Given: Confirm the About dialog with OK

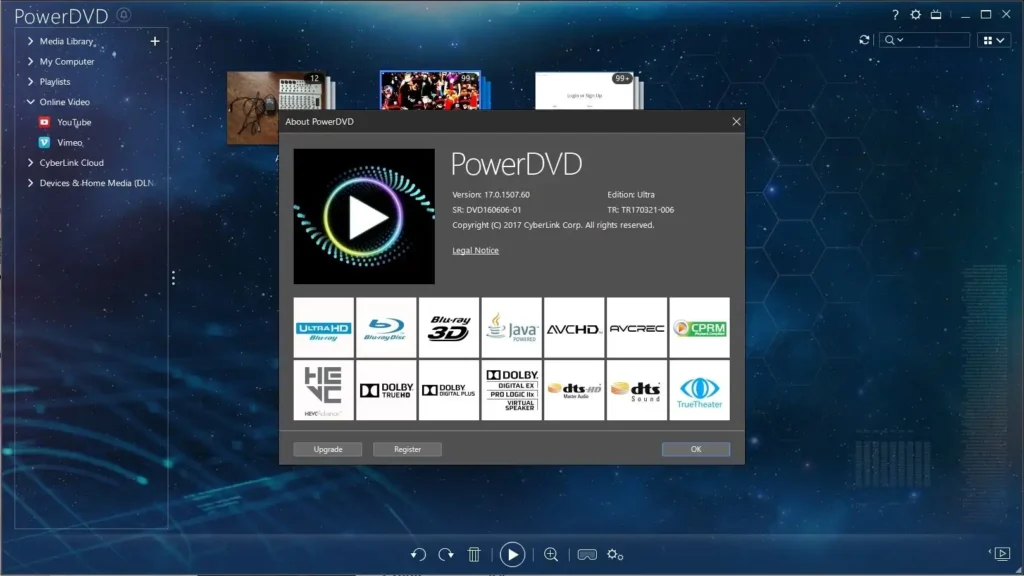Looking at the screenshot, I should tap(696, 449).
